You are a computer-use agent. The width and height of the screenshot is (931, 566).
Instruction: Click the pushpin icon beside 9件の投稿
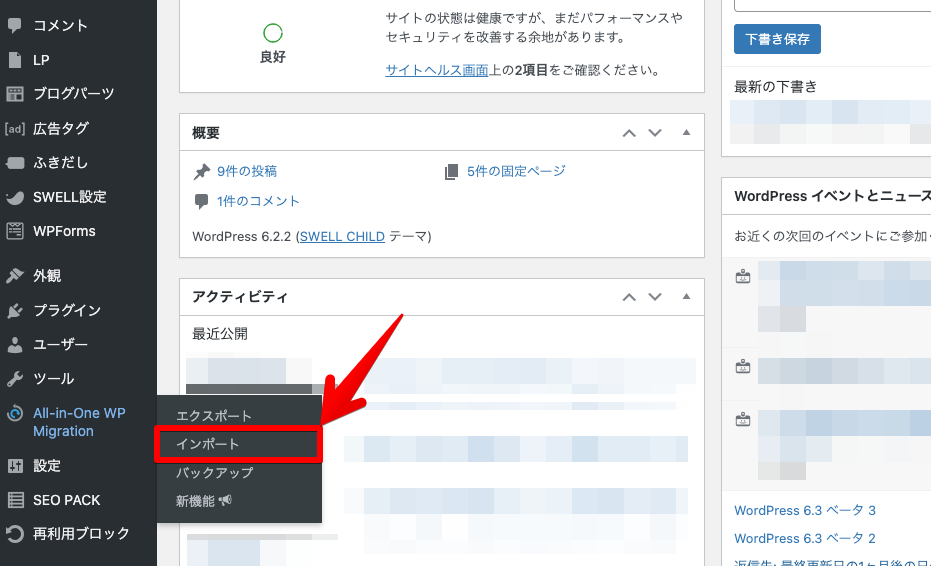point(202,172)
